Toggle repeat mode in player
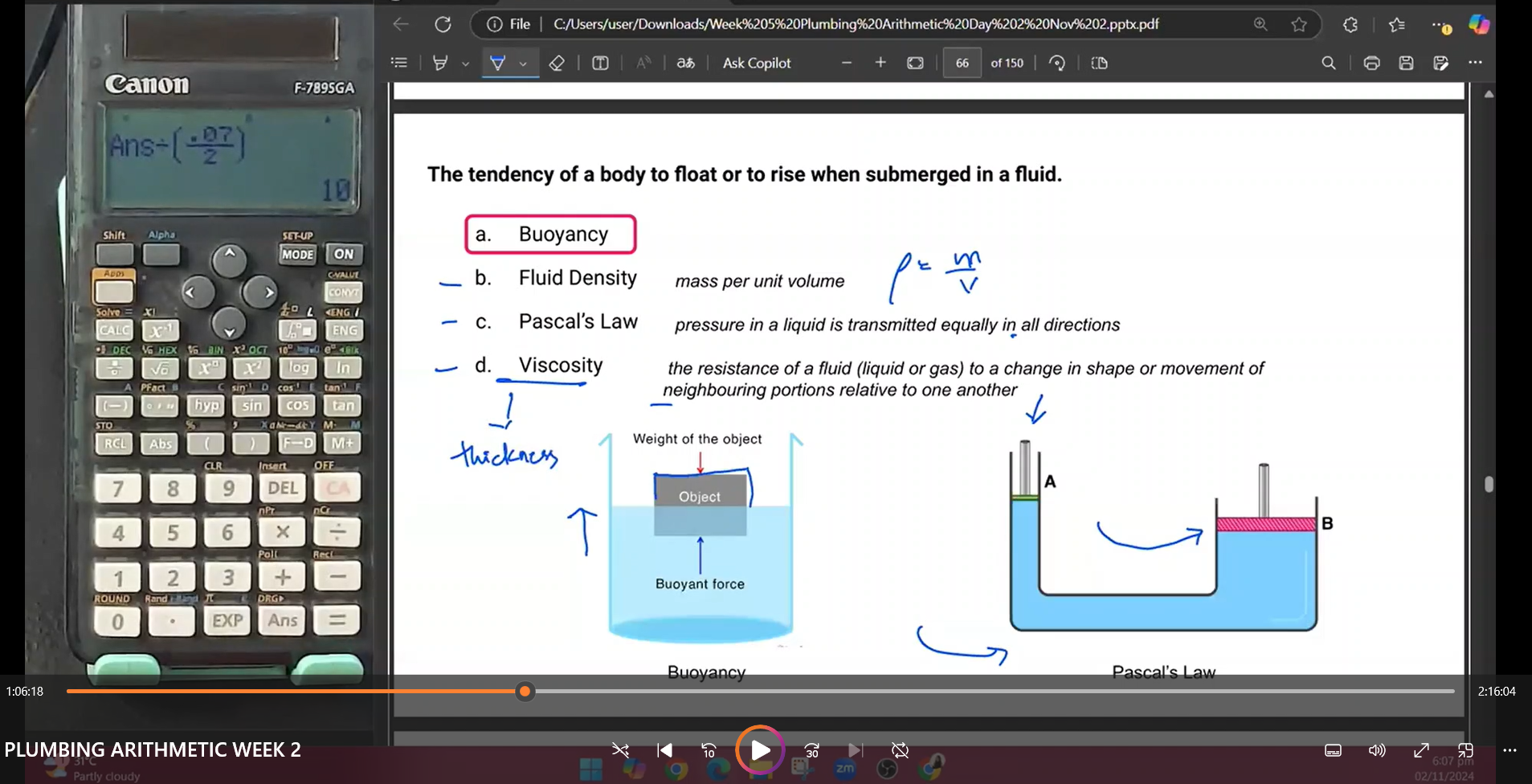This screenshot has width=1532, height=784. coord(900,750)
